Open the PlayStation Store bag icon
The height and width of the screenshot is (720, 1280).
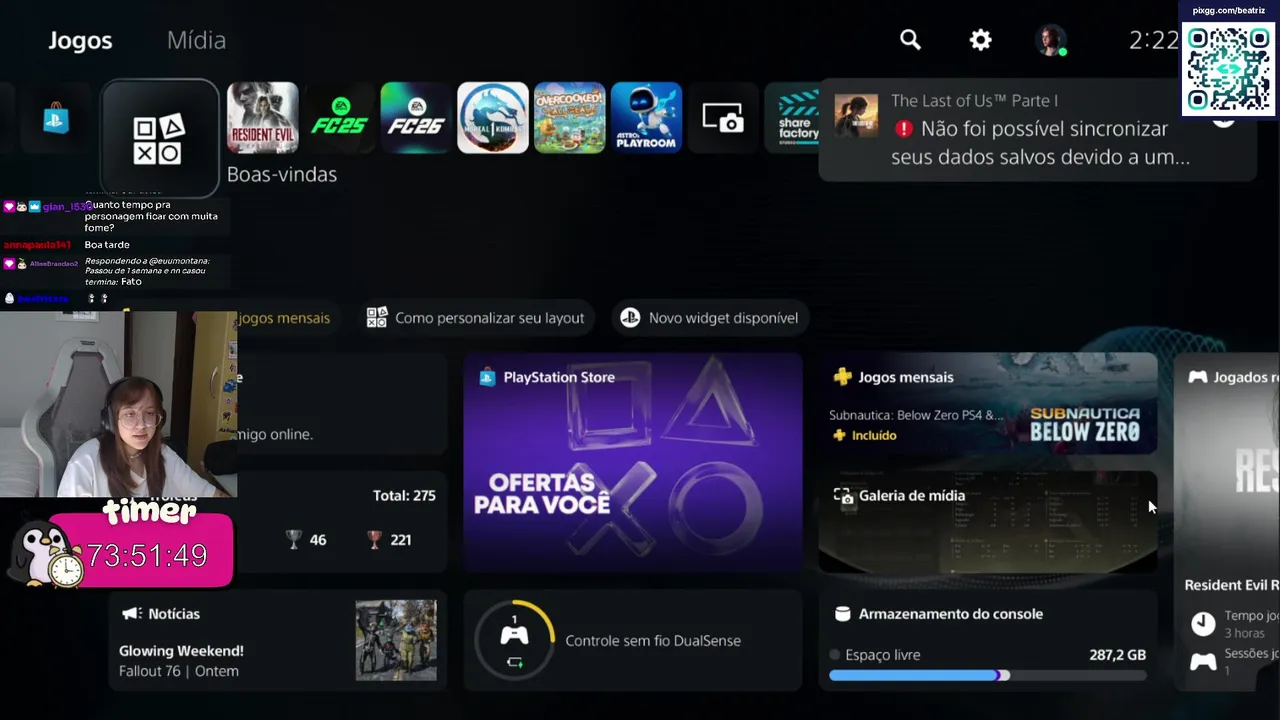(56, 119)
